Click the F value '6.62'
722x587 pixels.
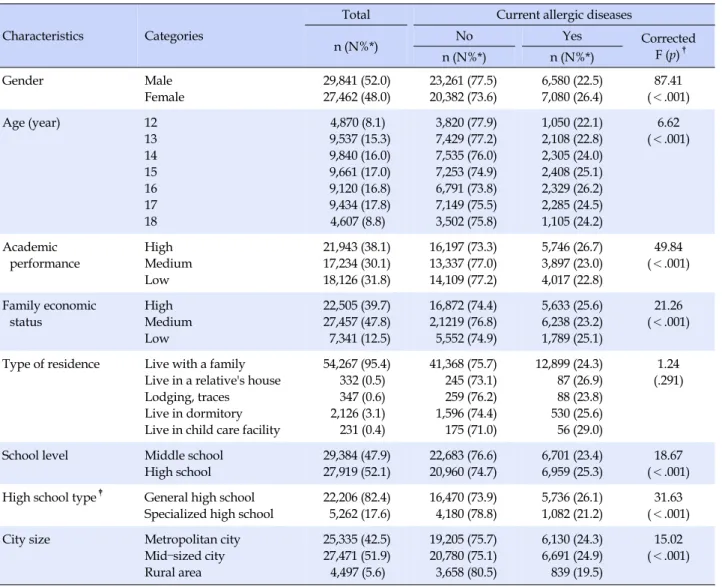tap(668, 123)
